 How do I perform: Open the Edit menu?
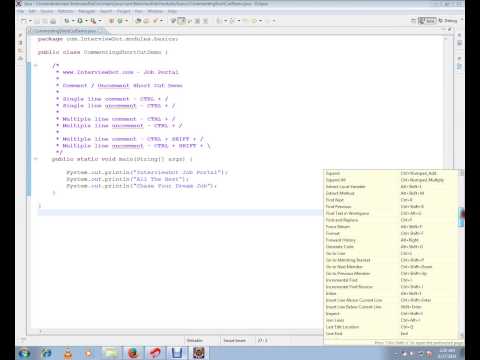(32, 11)
